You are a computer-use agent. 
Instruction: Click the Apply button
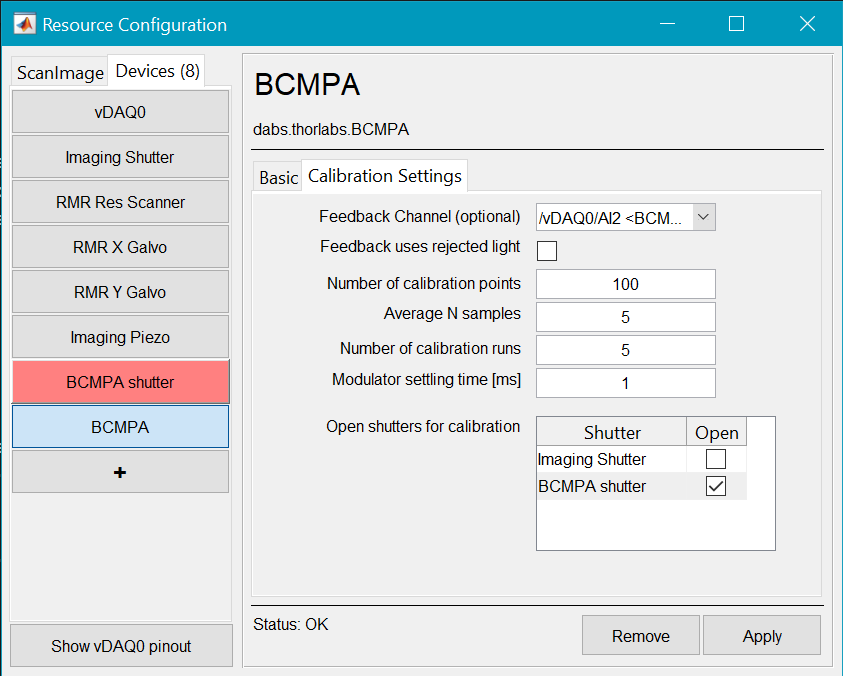(761, 636)
